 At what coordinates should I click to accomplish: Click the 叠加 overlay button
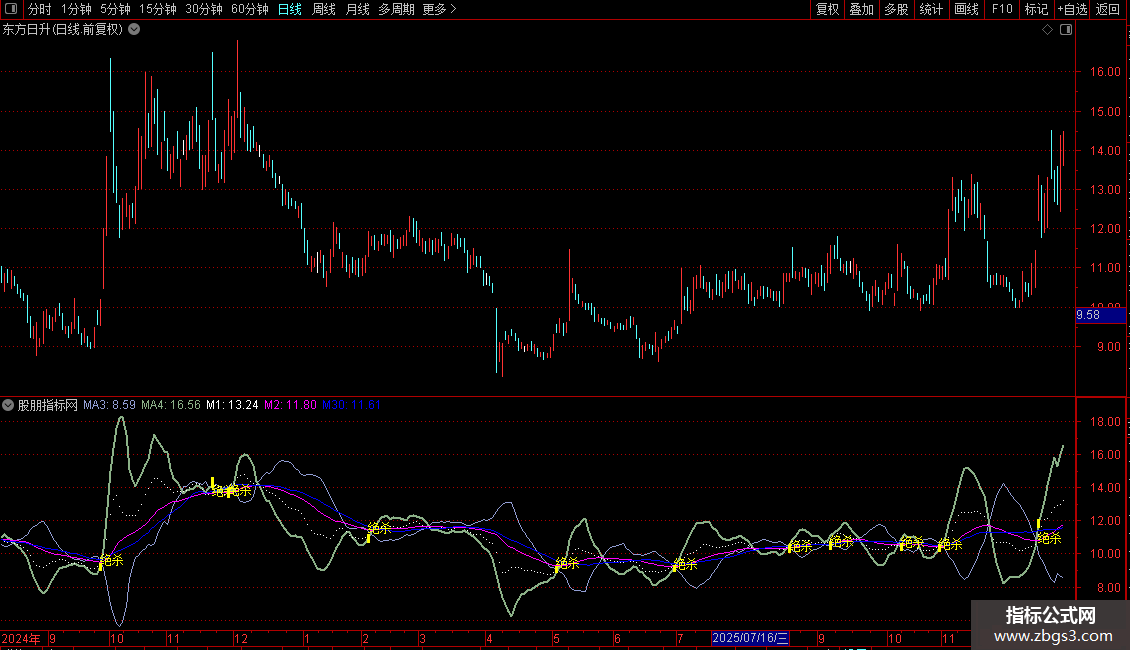click(861, 9)
